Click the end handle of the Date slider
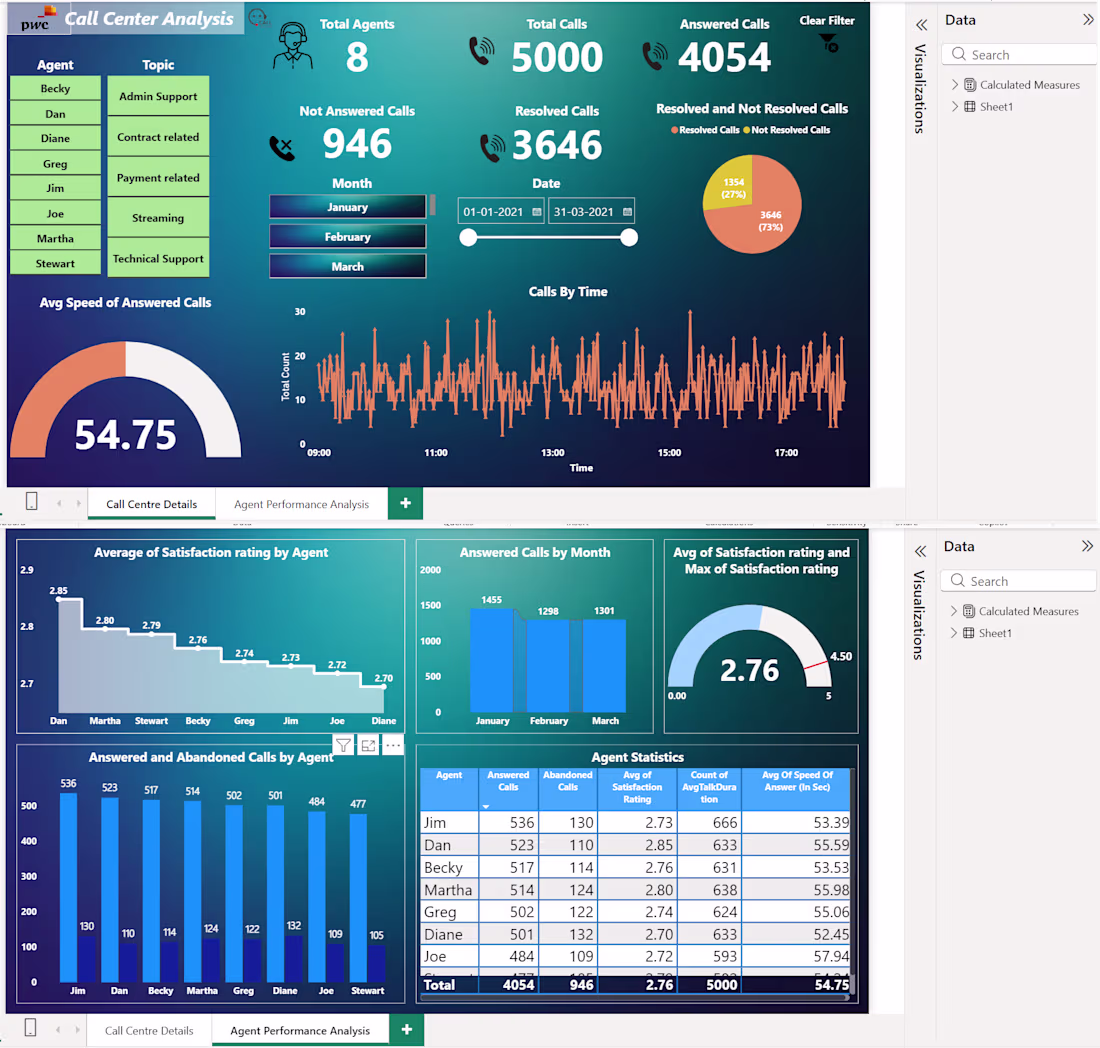1100x1048 pixels. pos(629,237)
